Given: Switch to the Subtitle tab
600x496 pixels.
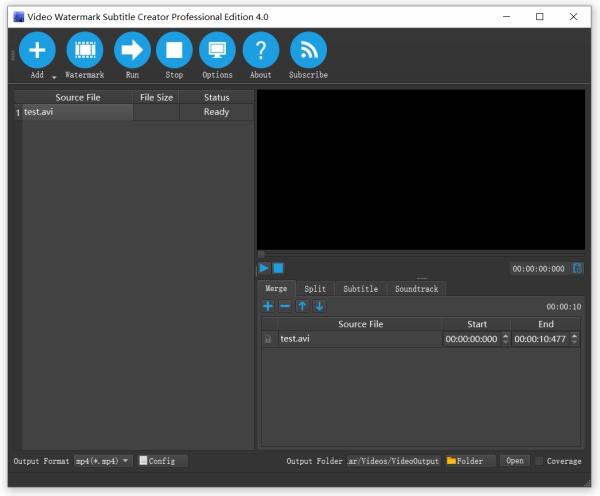Looking at the screenshot, I should (x=360, y=289).
